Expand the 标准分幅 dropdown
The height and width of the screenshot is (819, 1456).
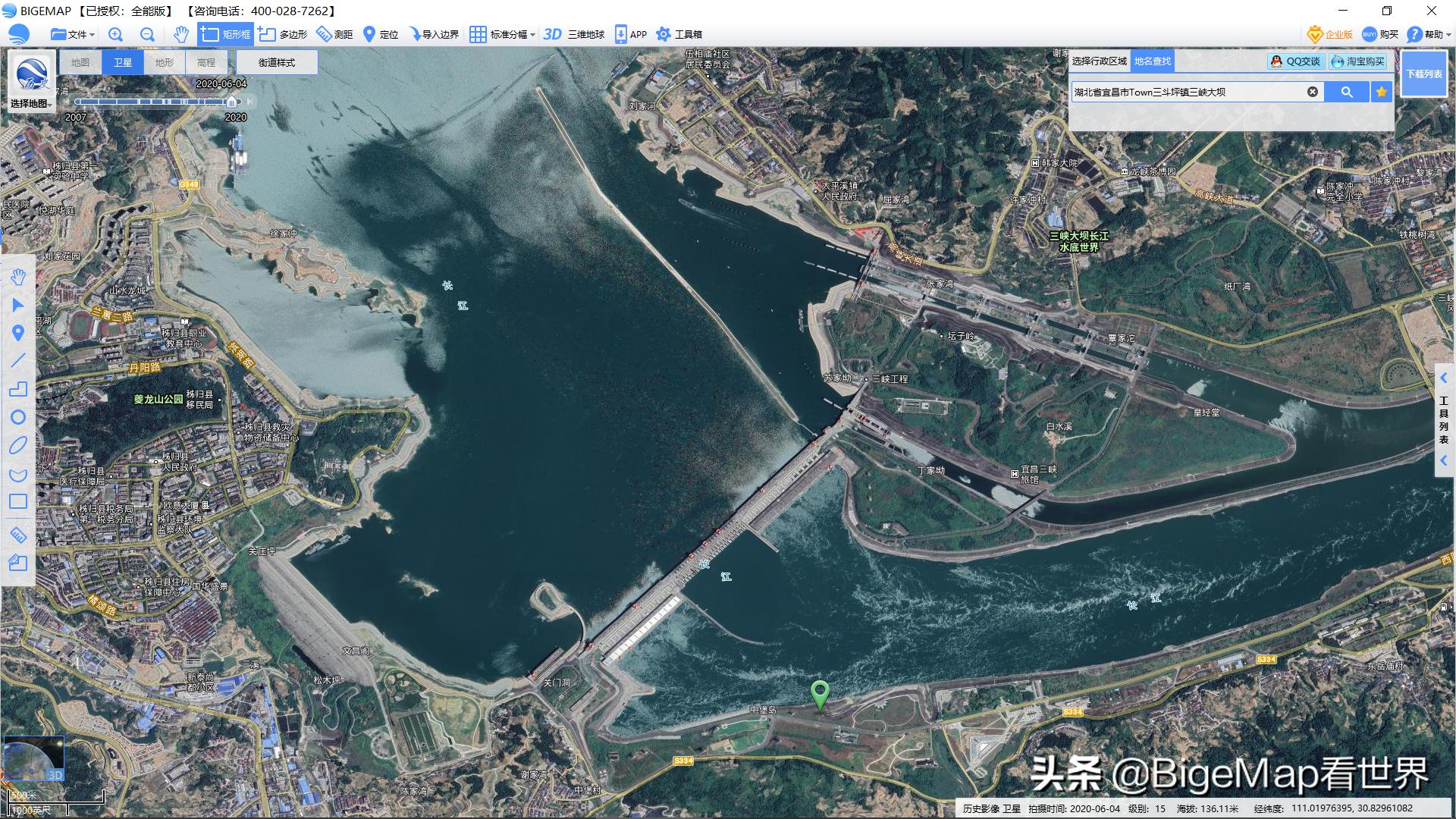point(503,34)
